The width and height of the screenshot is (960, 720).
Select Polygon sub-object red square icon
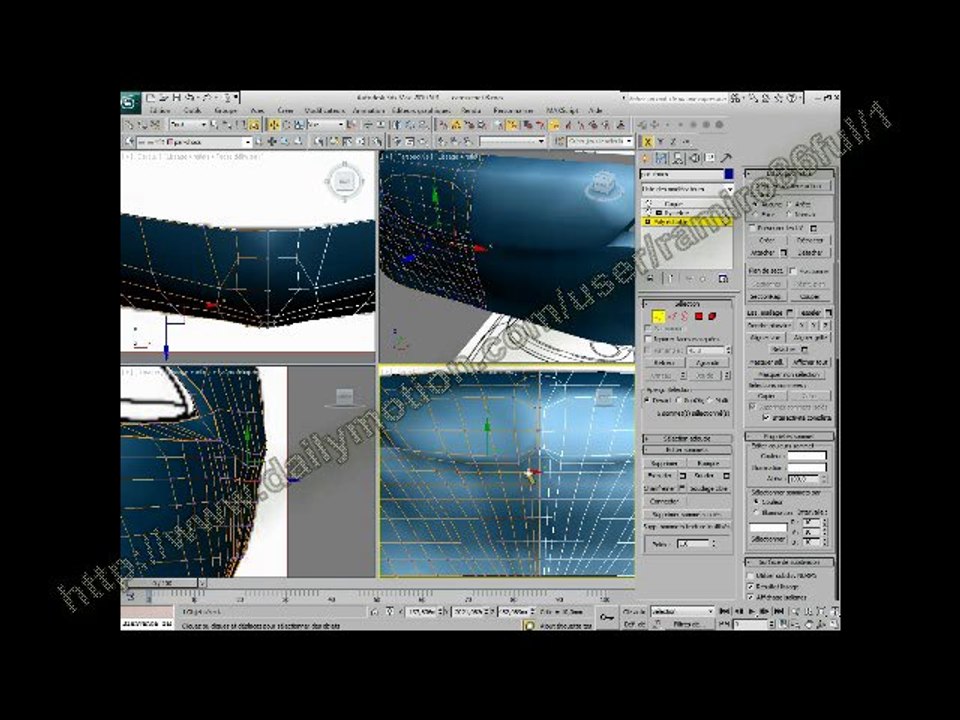pyautogui.click(x=699, y=317)
